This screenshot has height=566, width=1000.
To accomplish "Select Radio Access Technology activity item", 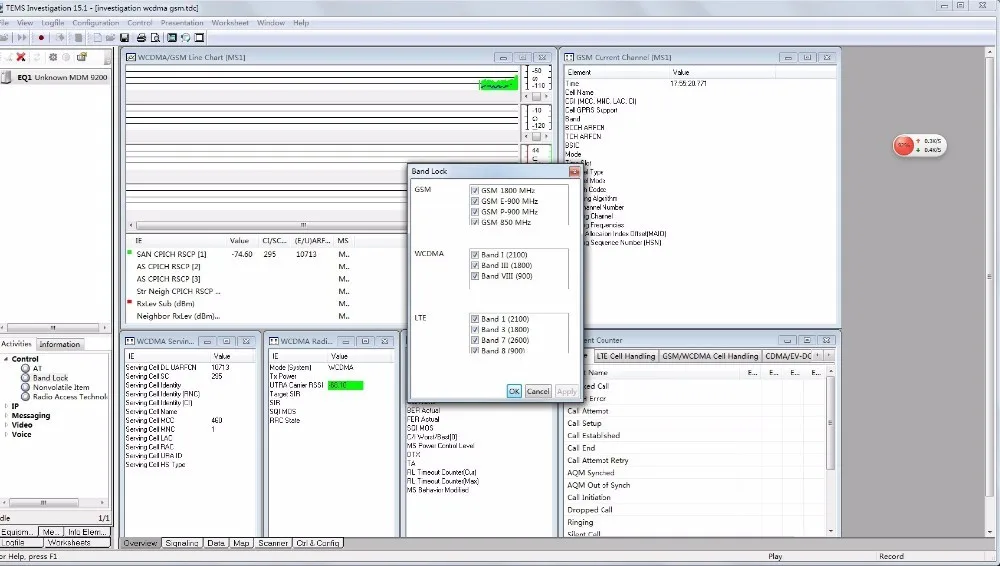I will pyautogui.click(x=70, y=396).
